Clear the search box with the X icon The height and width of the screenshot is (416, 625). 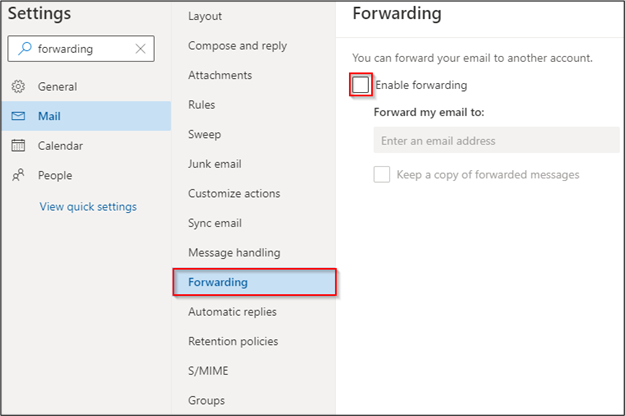[x=140, y=49]
